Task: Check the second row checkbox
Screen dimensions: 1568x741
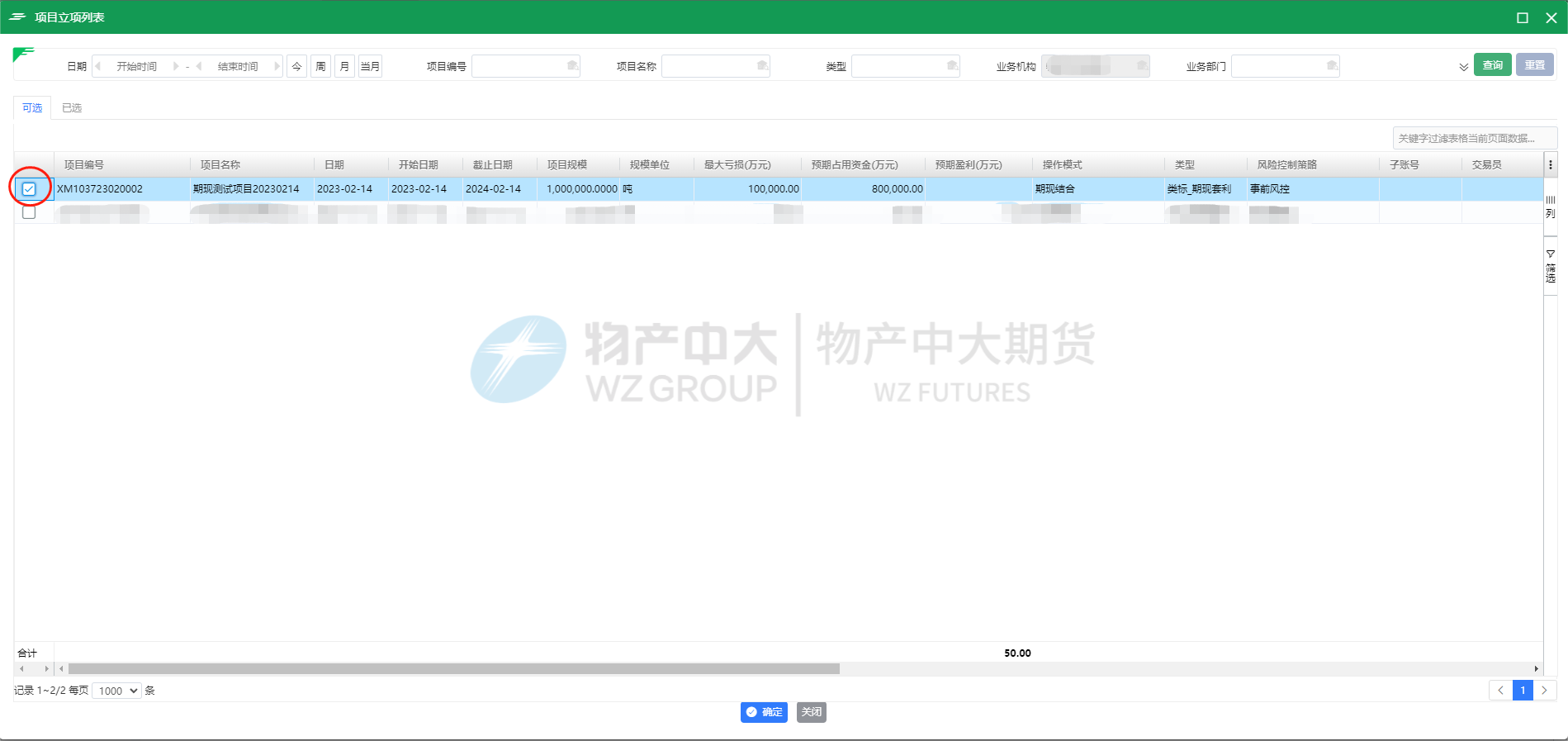Action: coord(29,212)
